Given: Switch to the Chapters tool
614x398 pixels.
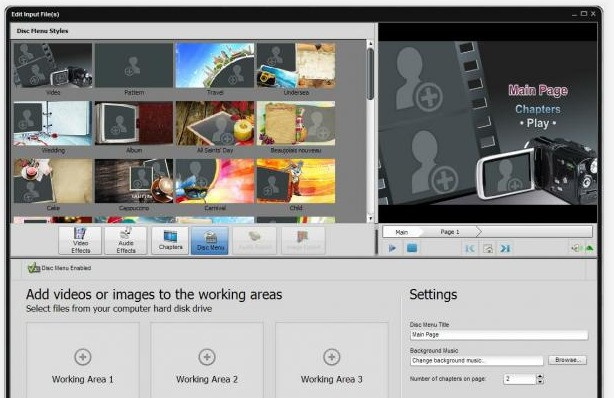Looking at the screenshot, I should (170, 241).
